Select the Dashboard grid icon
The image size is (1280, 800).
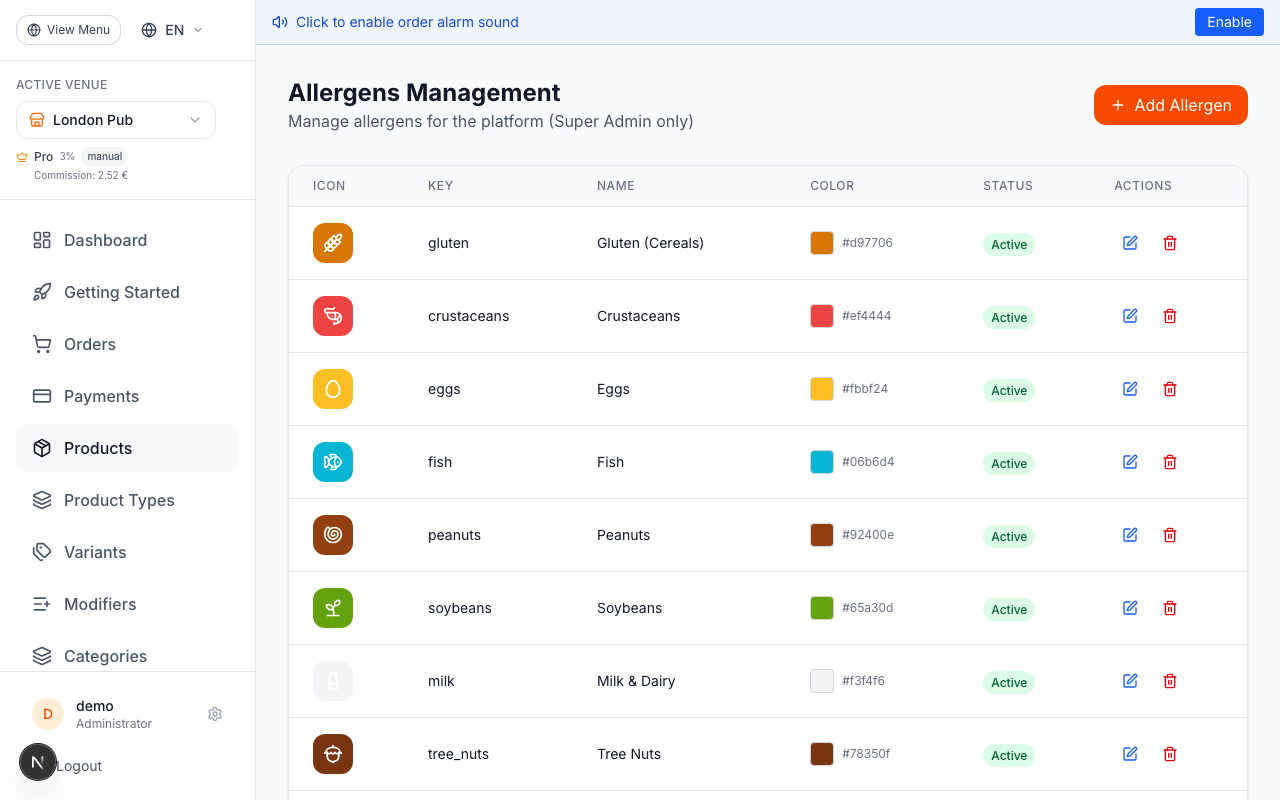41,240
